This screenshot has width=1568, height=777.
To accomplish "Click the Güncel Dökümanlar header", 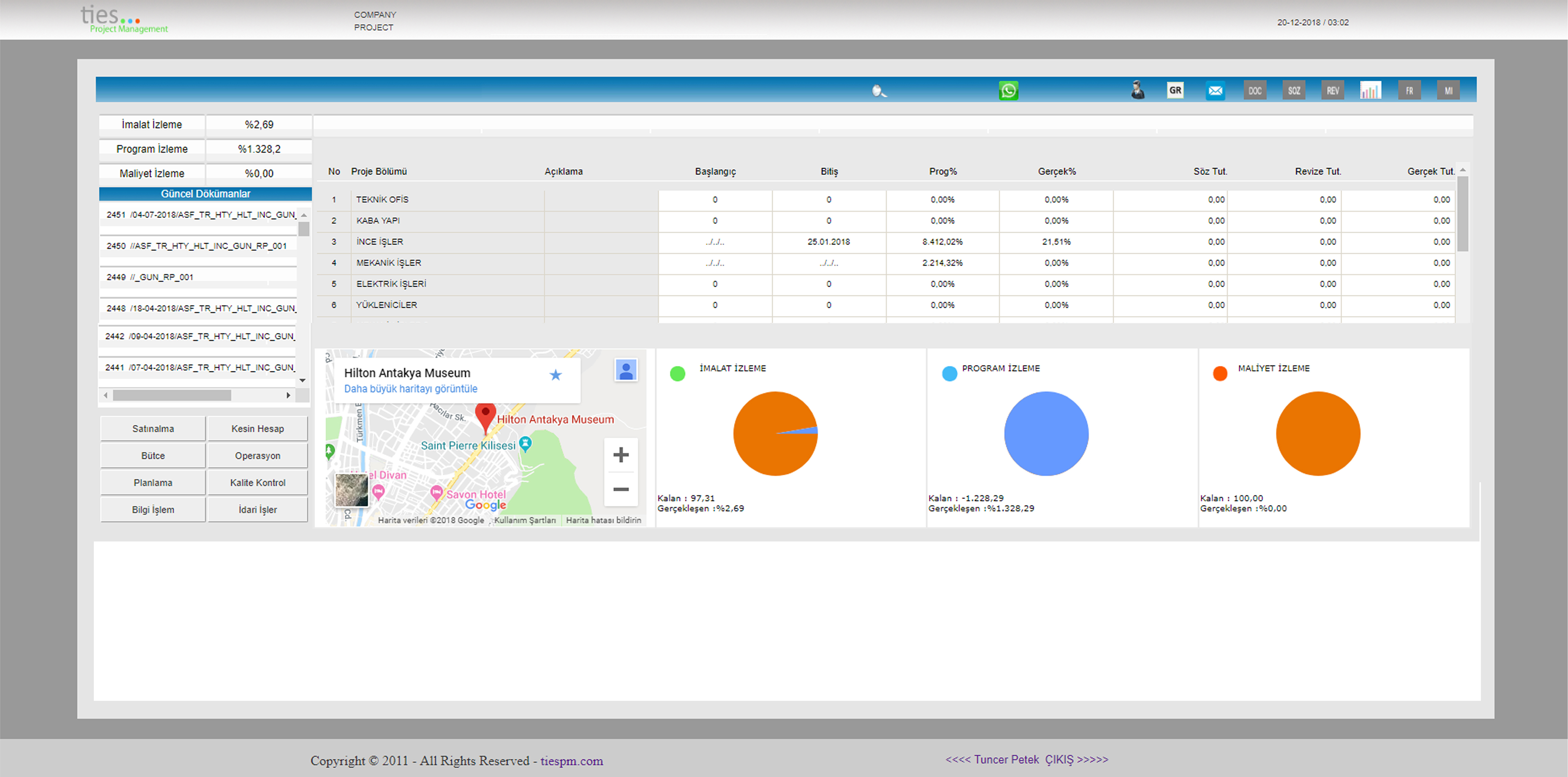I will (x=205, y=194).
